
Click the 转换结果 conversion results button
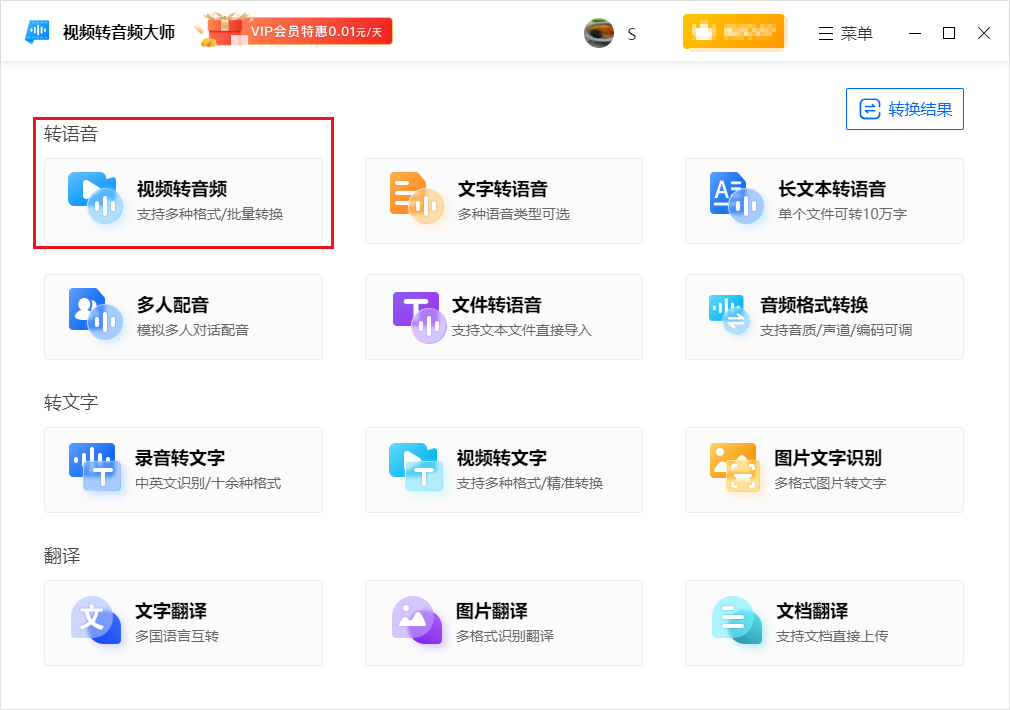click(904, 108)
